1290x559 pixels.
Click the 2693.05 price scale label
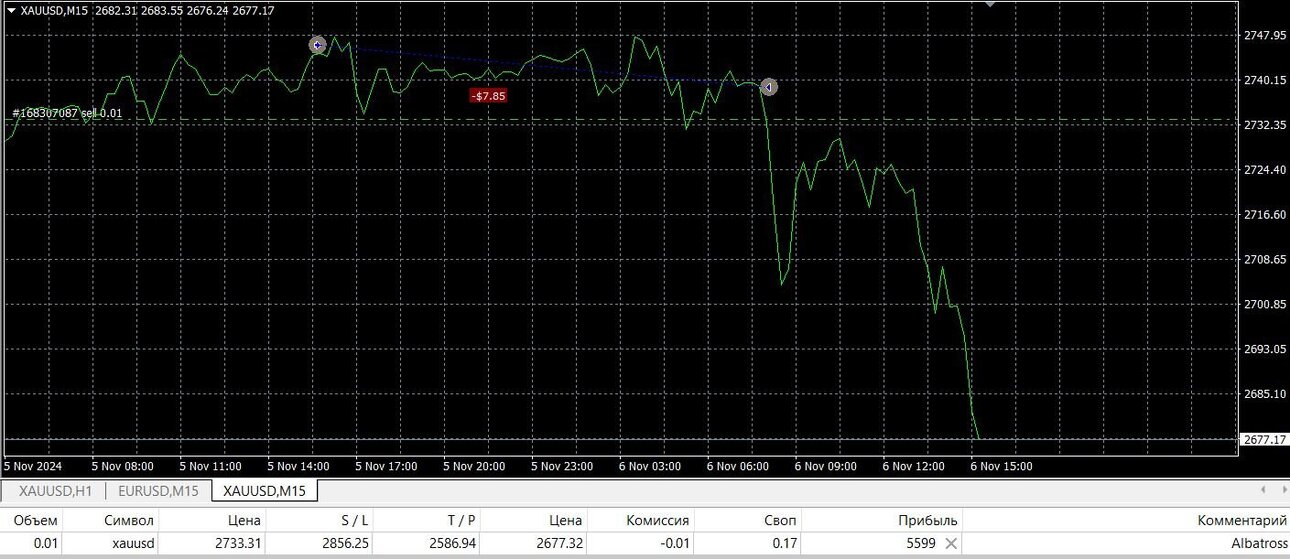coord(1264,349)
